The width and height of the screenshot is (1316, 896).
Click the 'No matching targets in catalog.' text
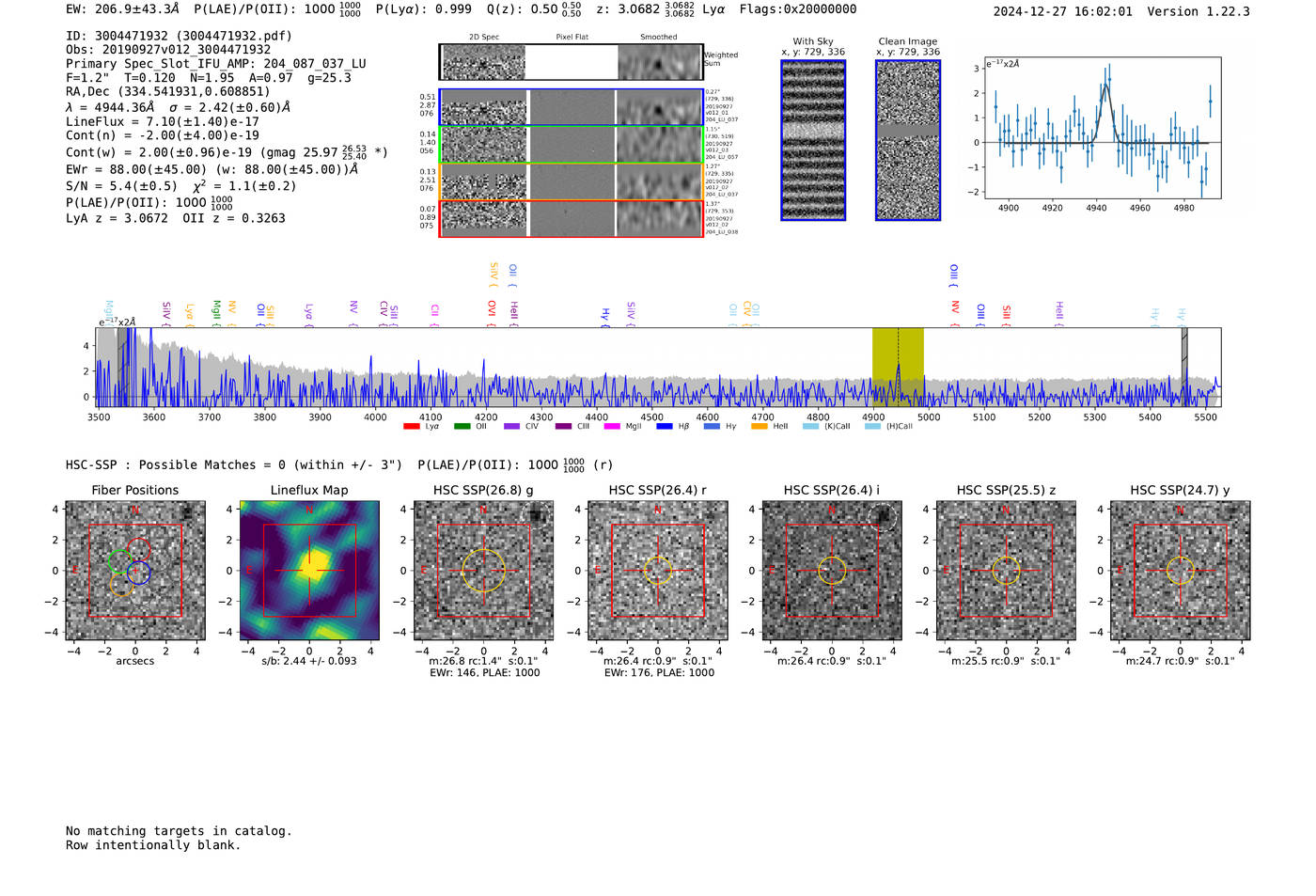[x=179, y=831]
